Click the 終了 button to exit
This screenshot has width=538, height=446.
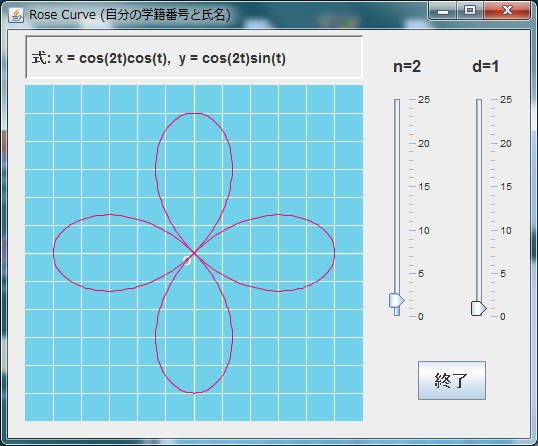pos(452,380)
